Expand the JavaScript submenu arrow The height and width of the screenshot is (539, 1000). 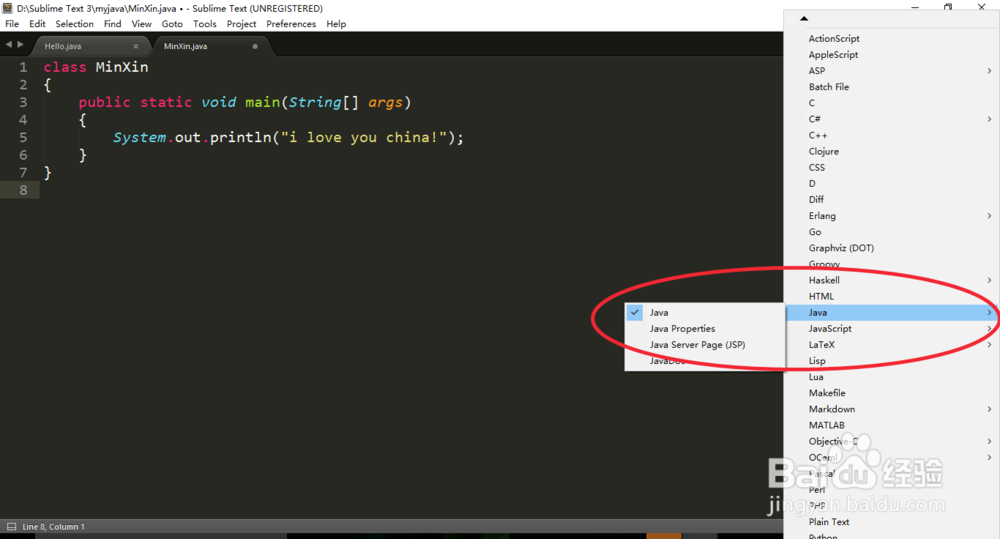(x=989, y=329)
